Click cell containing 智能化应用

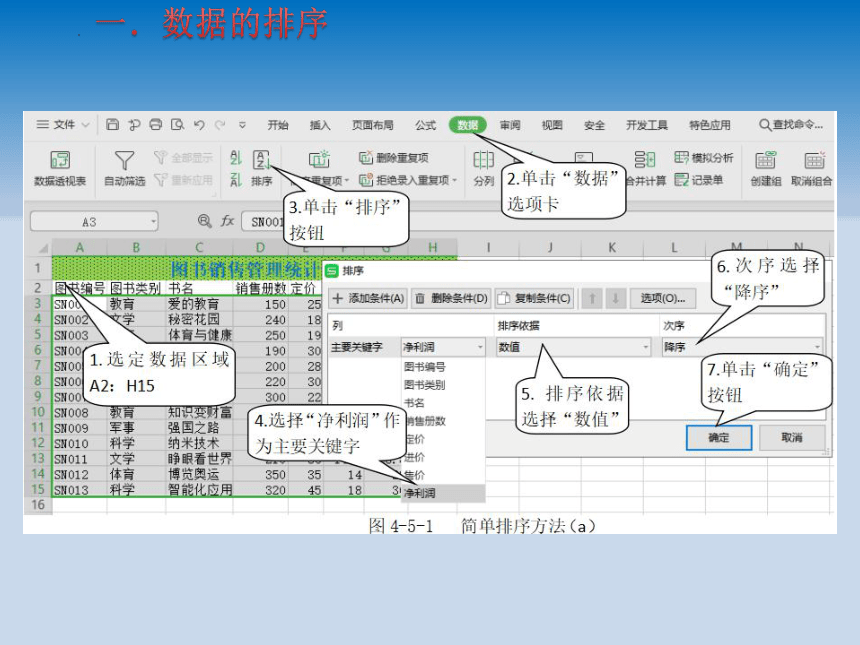[x=200, y=490]
